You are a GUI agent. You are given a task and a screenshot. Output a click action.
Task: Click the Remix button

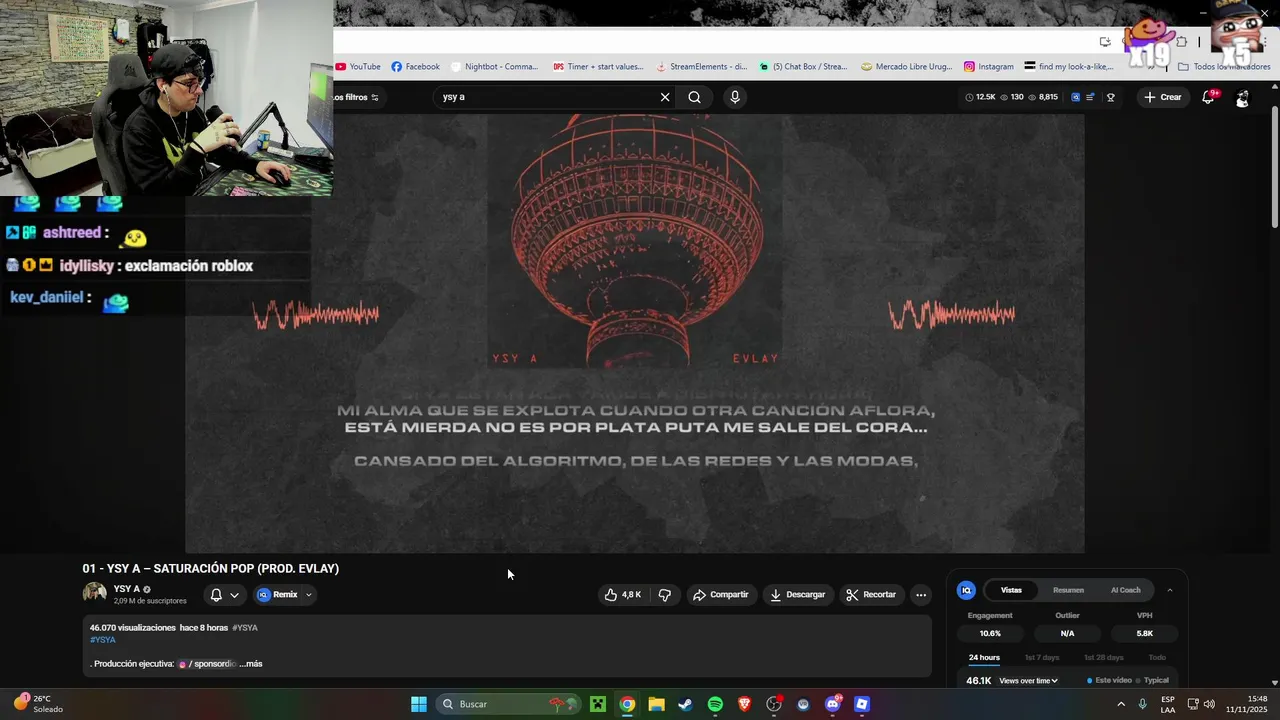278,595
